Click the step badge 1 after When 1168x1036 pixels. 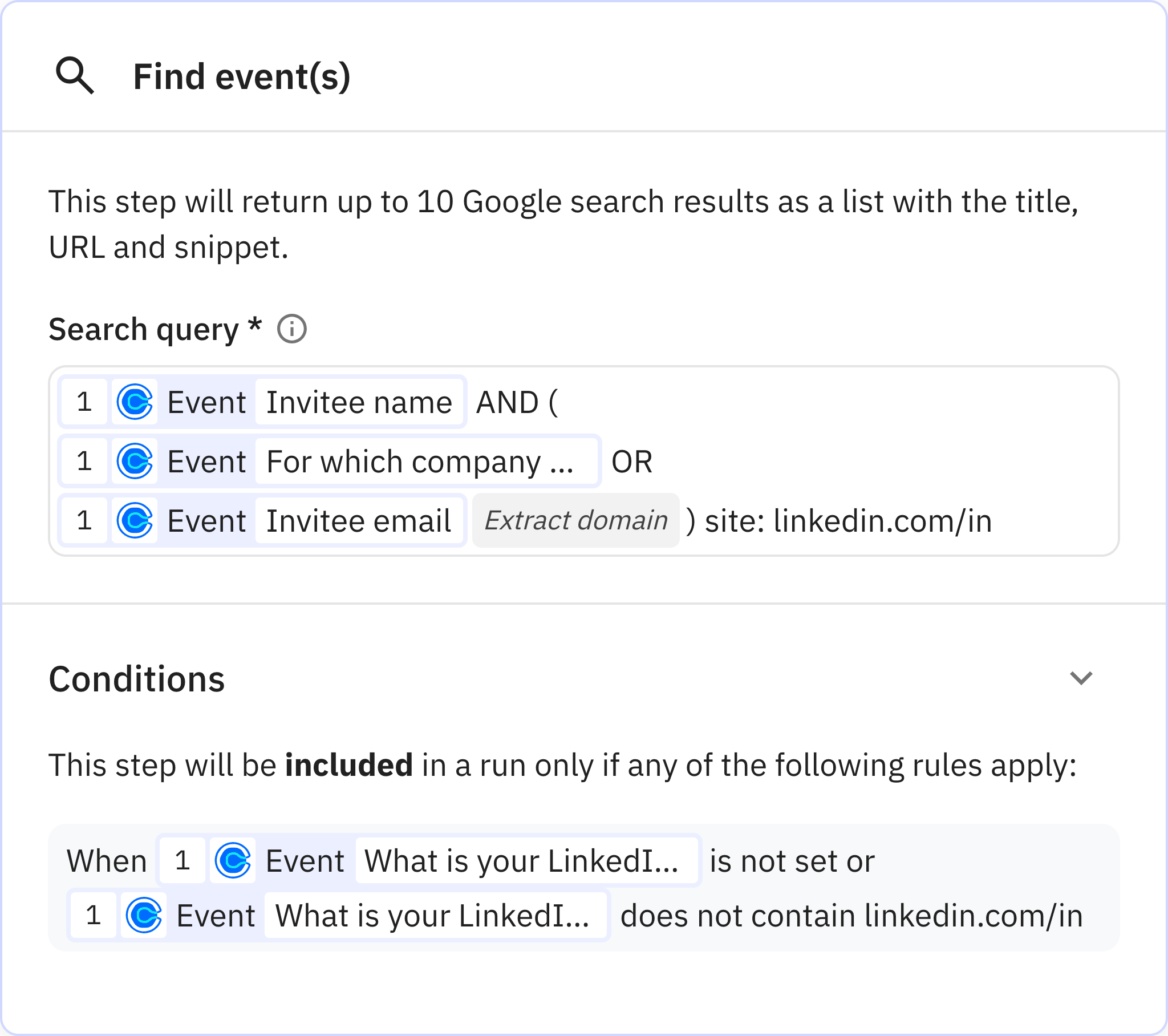182,859
